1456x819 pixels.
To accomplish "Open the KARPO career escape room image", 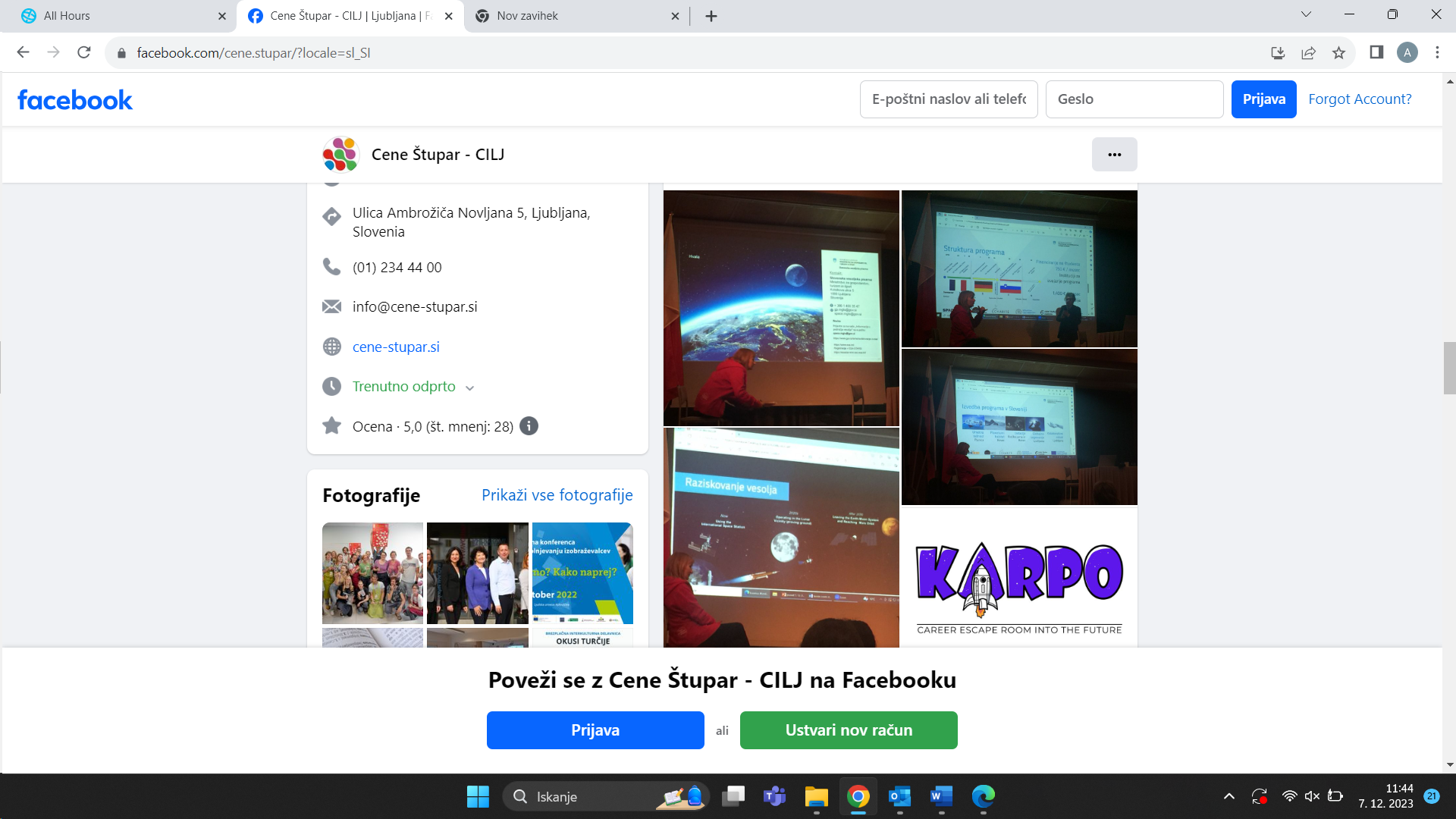I will pos(1019,578).
